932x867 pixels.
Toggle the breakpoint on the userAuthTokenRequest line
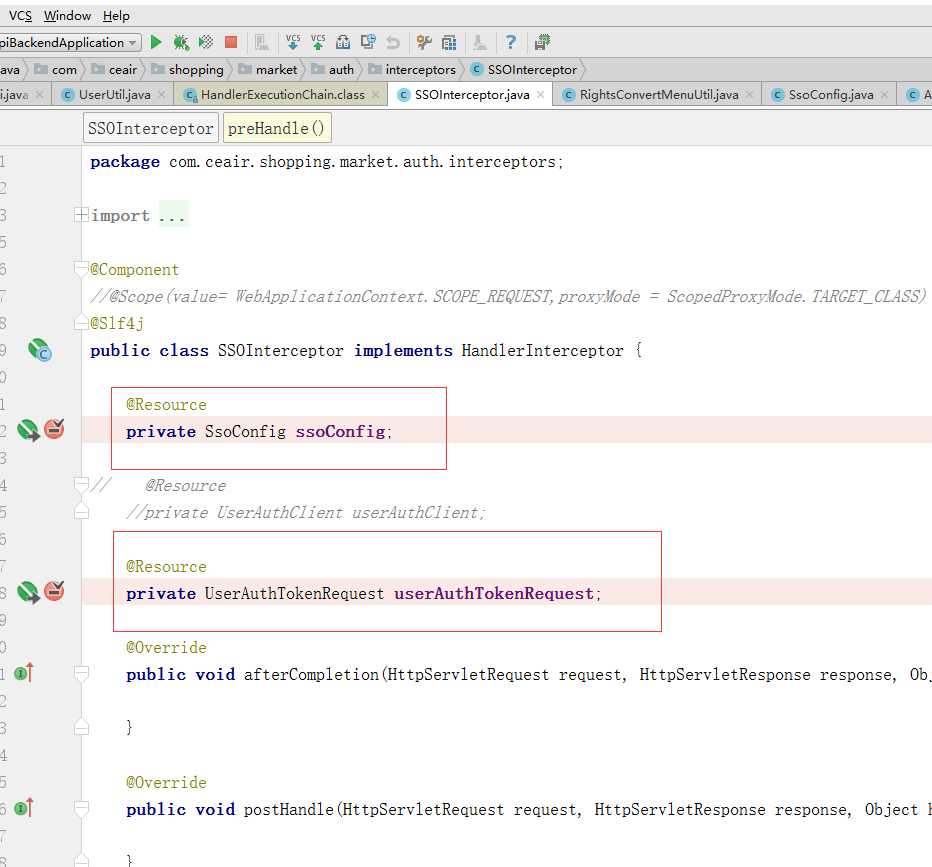pos(54,591)
